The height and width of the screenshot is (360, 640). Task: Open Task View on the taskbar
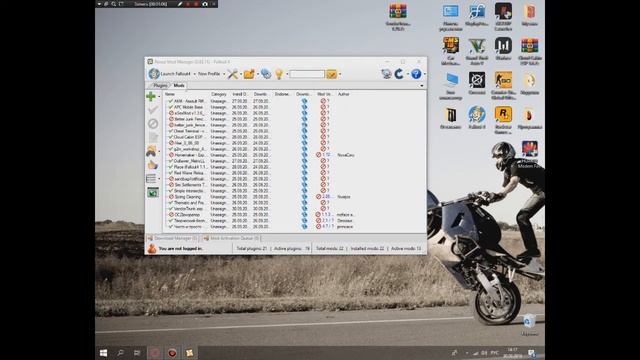point(137,353)
